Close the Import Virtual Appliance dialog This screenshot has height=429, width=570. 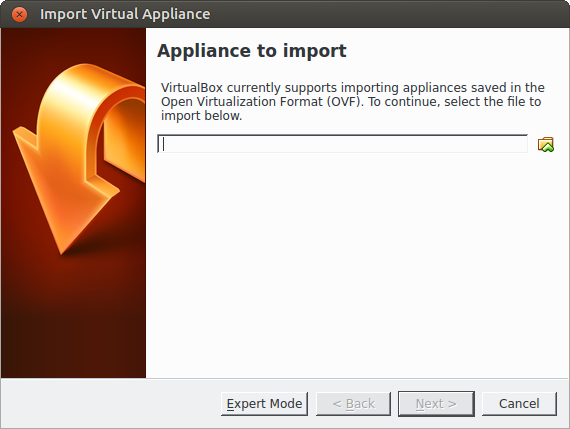[19, 15]
